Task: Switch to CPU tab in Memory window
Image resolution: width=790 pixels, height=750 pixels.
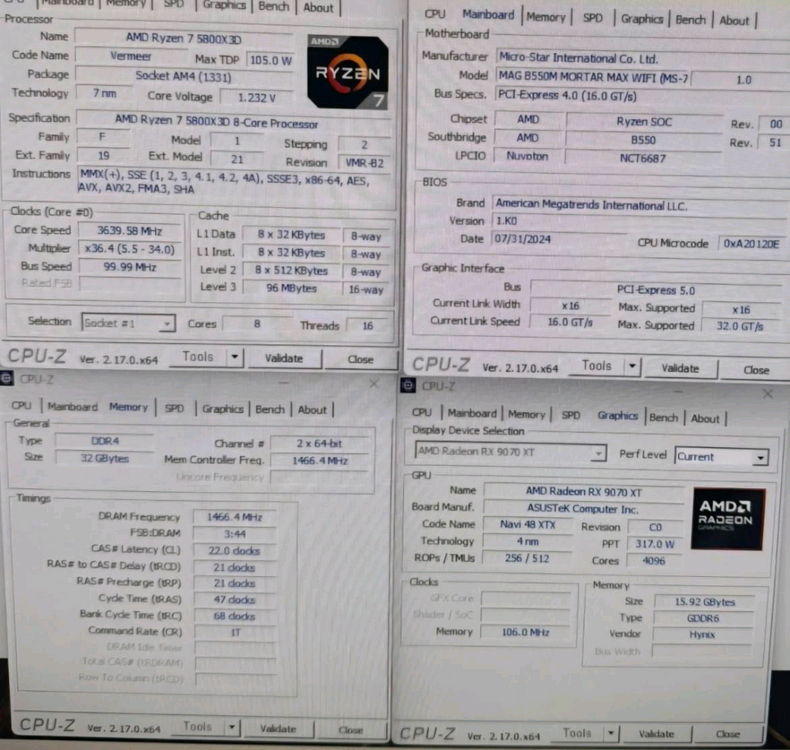Action: 22,405
